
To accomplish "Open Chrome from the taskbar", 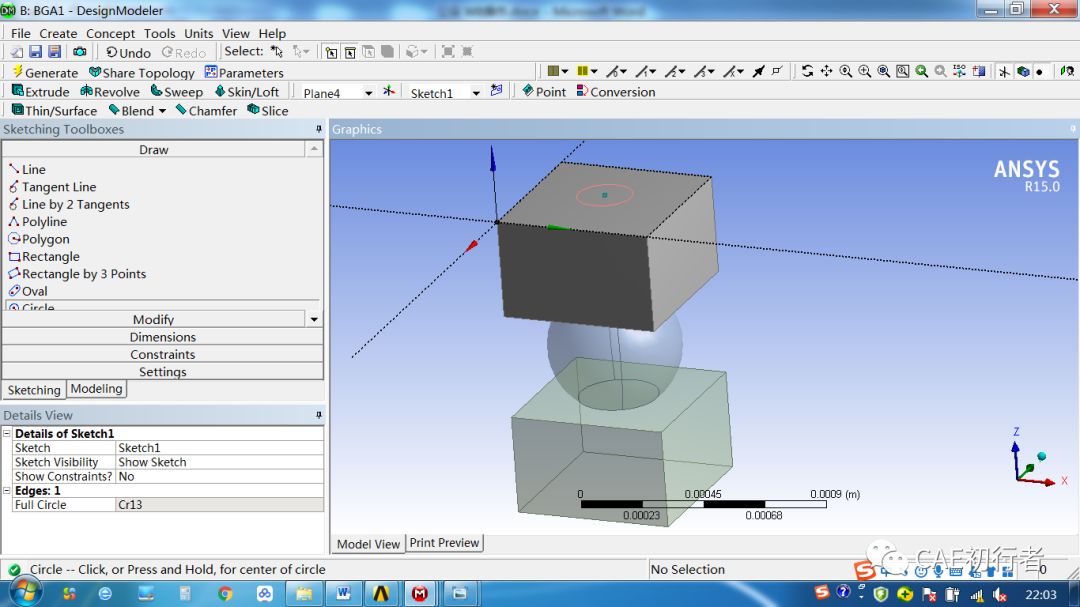I will coord(225,593).
